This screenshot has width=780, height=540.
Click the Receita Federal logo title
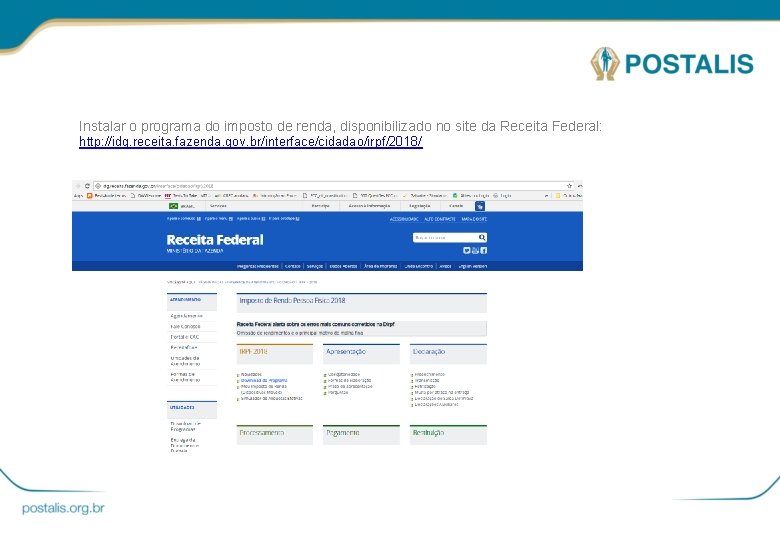coord(215,240)
